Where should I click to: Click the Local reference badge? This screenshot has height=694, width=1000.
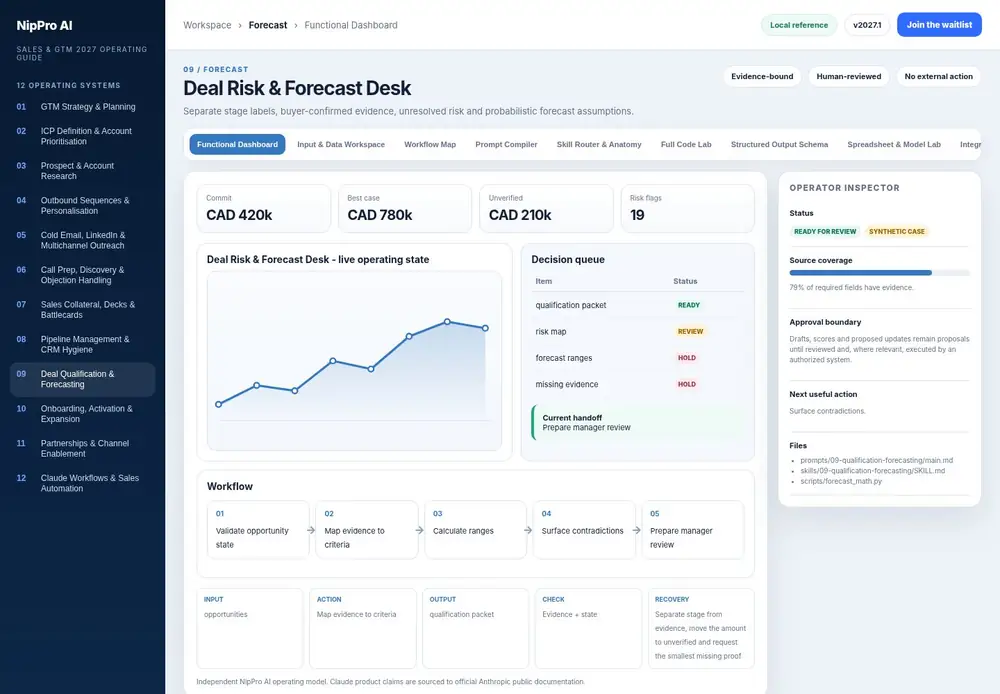pos(798,25)
